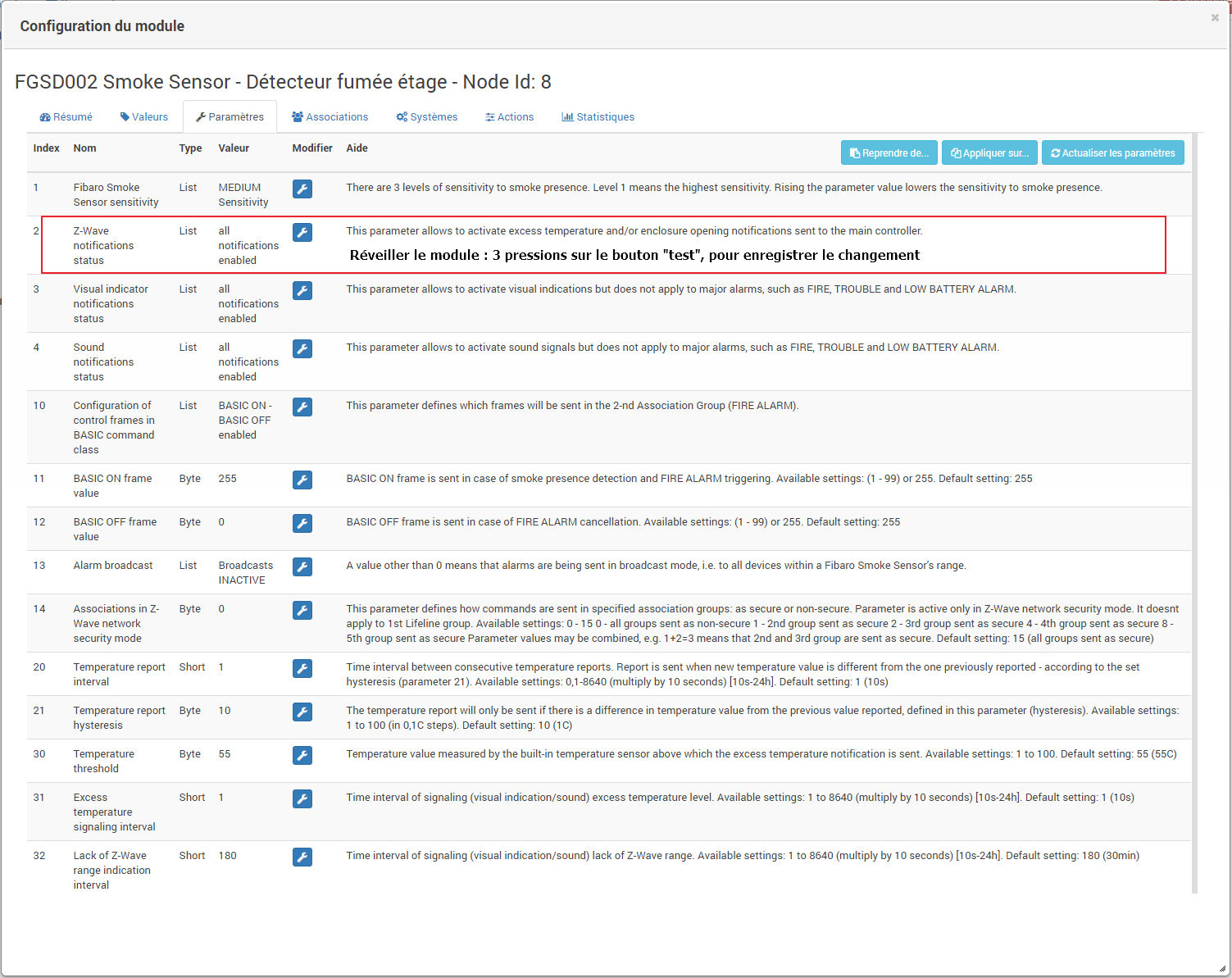1232x978 pixels.
Task: Edit Alarm broadcast parameter wrench
Action: 302,567
